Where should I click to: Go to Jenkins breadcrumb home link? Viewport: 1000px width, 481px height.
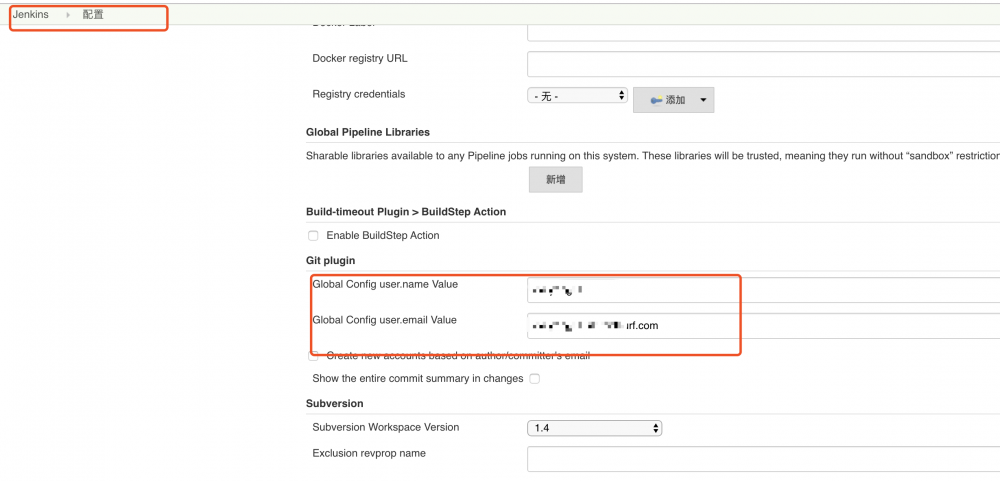(30, 15)
